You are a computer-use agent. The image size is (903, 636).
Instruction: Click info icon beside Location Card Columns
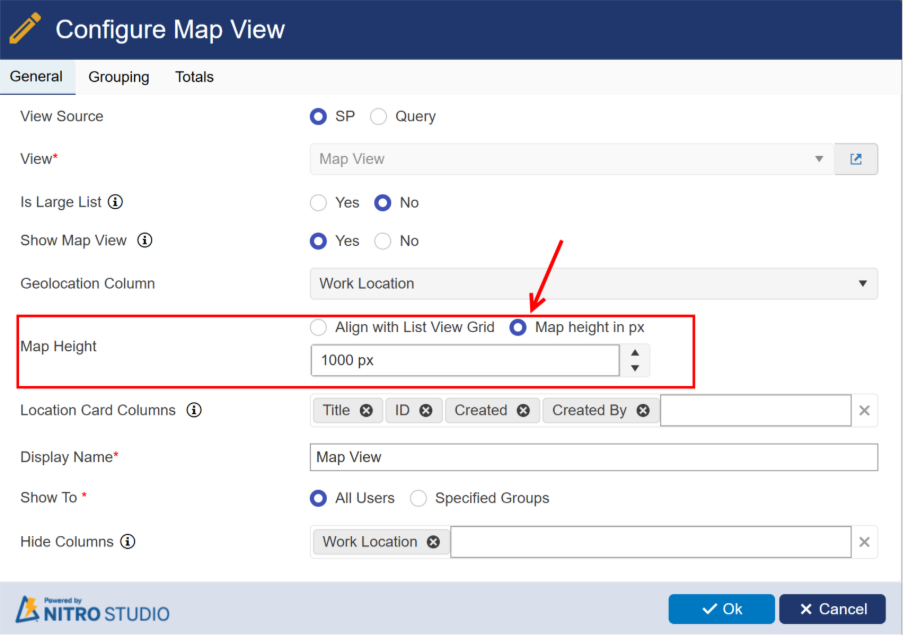194,410
